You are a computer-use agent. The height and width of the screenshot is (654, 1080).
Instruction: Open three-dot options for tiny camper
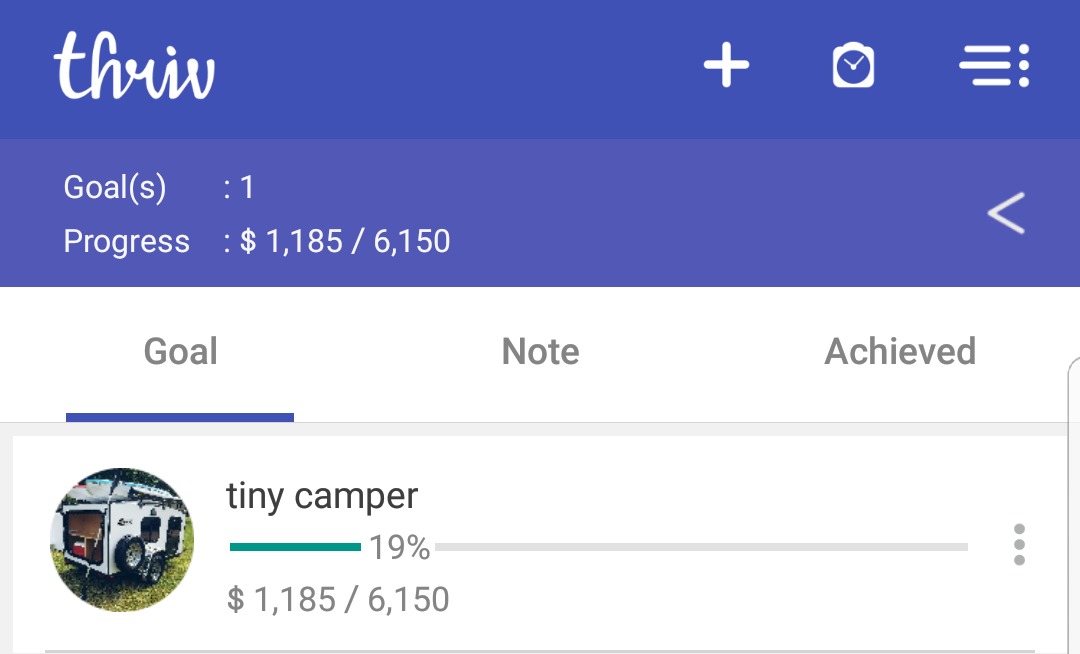pos(1018,545)
